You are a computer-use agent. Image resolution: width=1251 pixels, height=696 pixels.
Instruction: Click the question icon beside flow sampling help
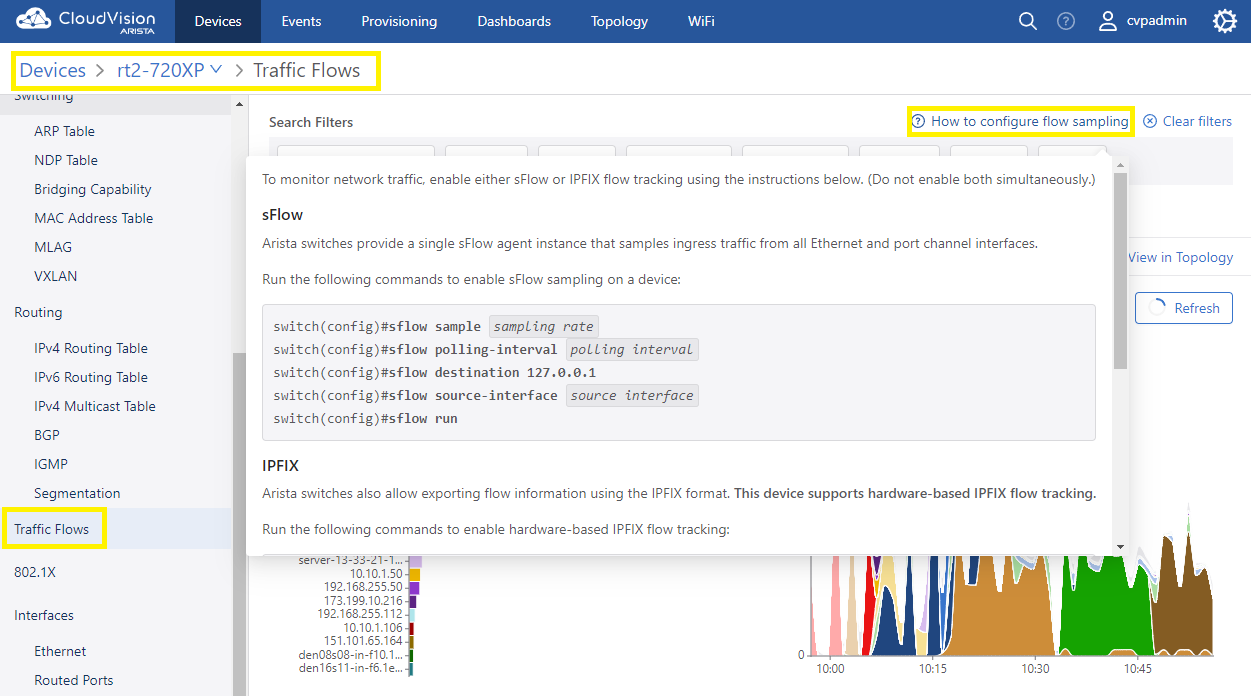[917, 121]
